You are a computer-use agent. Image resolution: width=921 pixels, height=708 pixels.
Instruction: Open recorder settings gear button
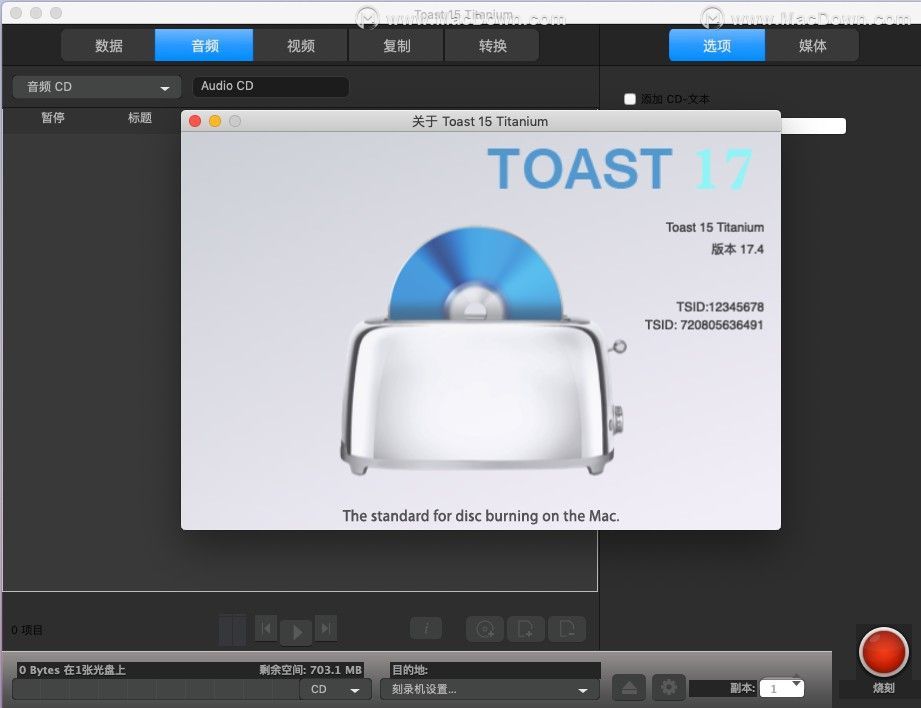click(x=668, y=688)
